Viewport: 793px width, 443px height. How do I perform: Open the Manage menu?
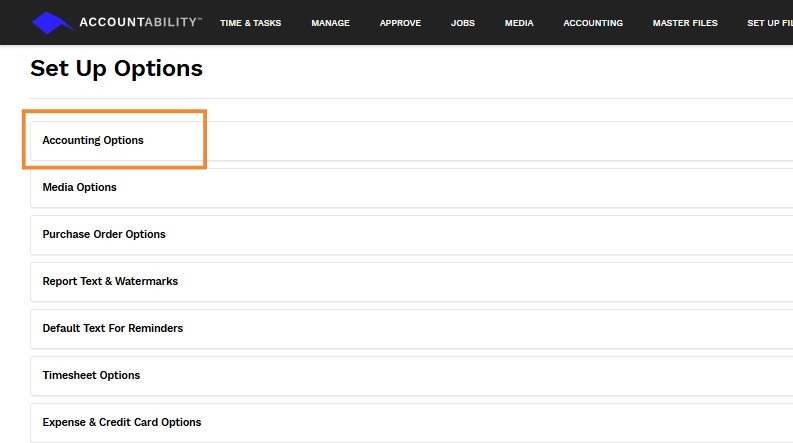[330, 23]
